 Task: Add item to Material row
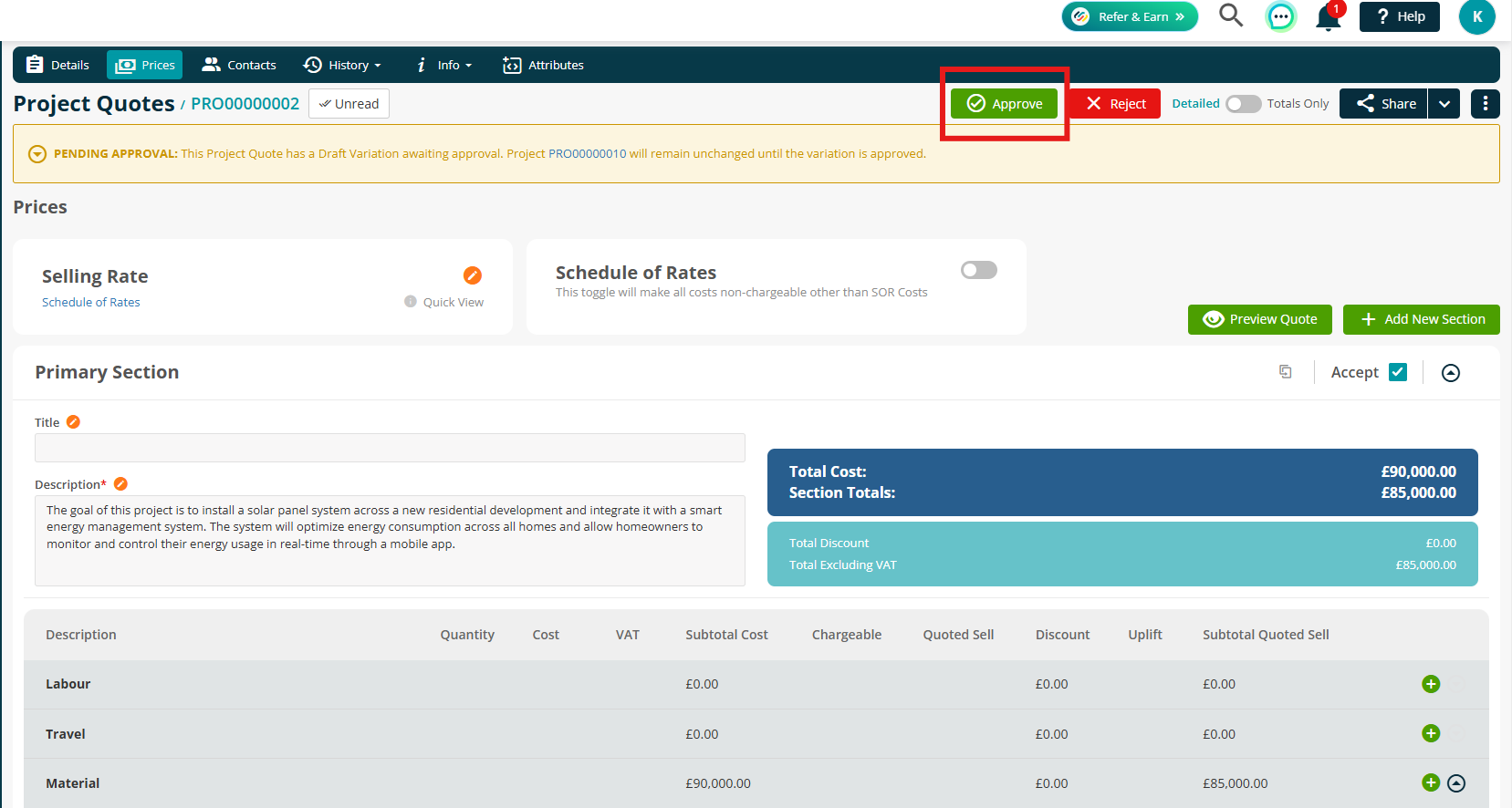[x=1431, y=782]
